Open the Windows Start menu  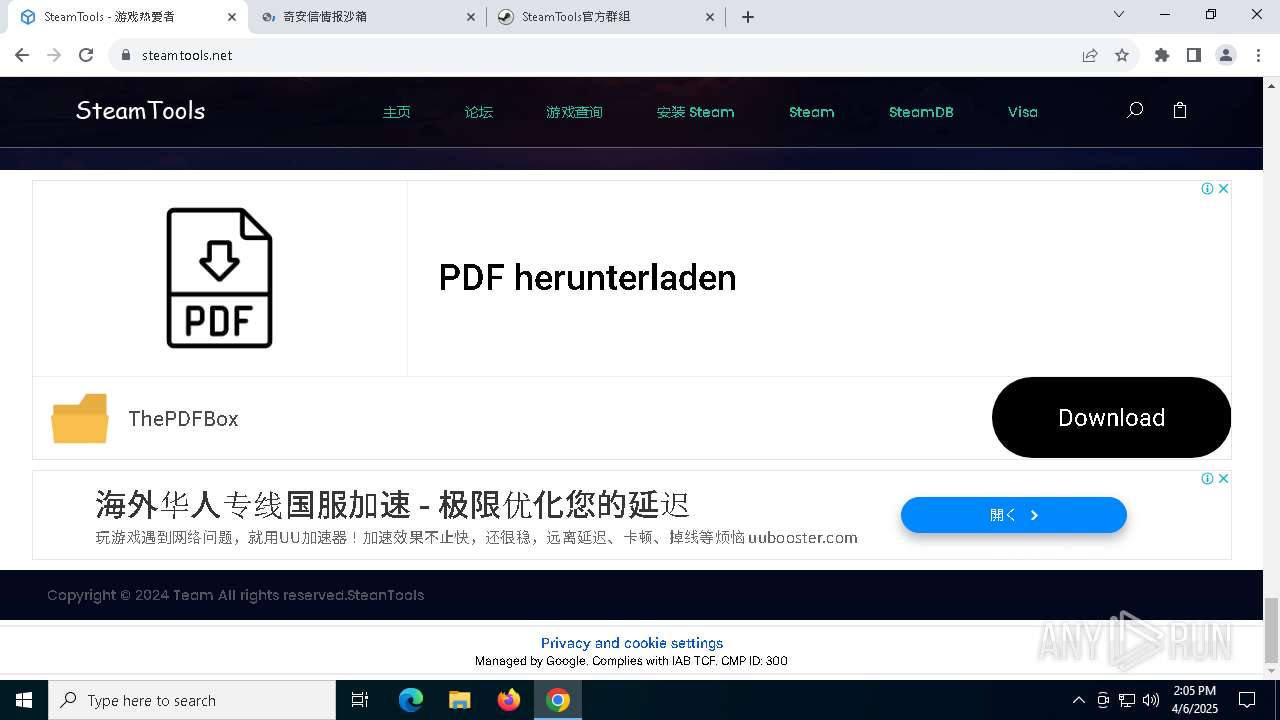coord(24,700)
